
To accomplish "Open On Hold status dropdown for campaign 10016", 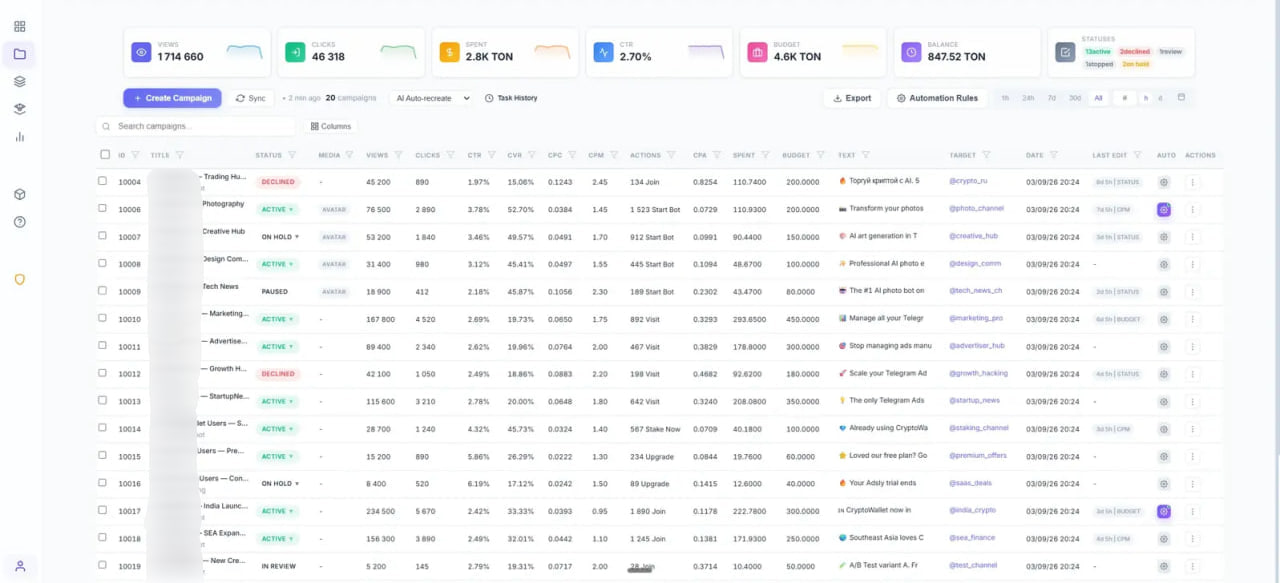I will tap(280, 483).
